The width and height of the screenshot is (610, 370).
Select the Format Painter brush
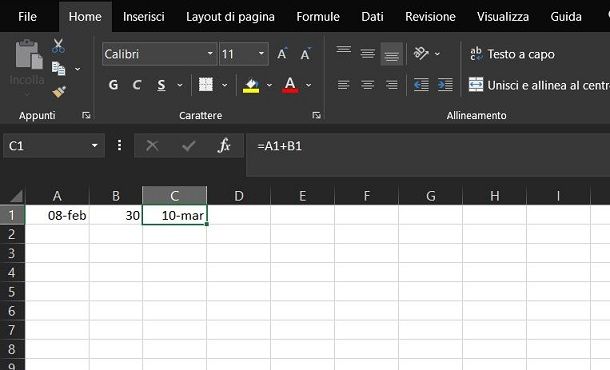tap(59, 92)
